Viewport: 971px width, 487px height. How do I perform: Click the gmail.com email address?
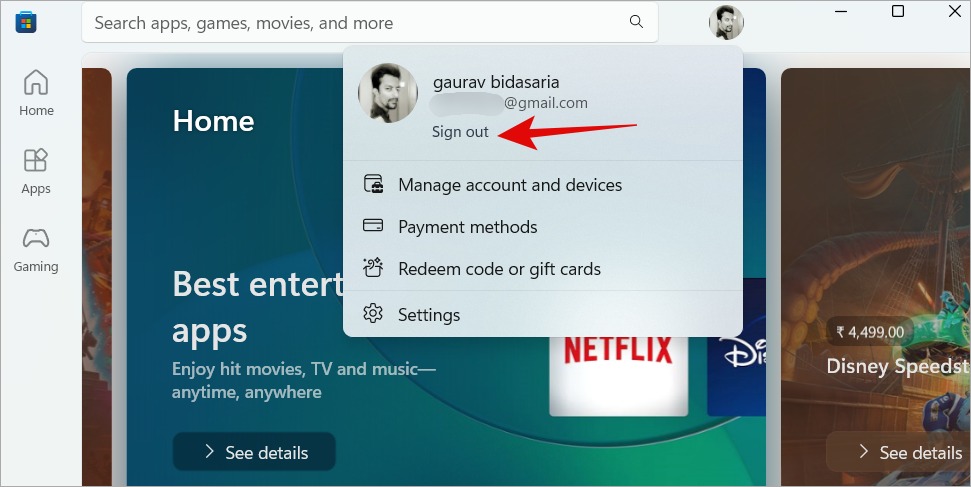coord(509,103)
